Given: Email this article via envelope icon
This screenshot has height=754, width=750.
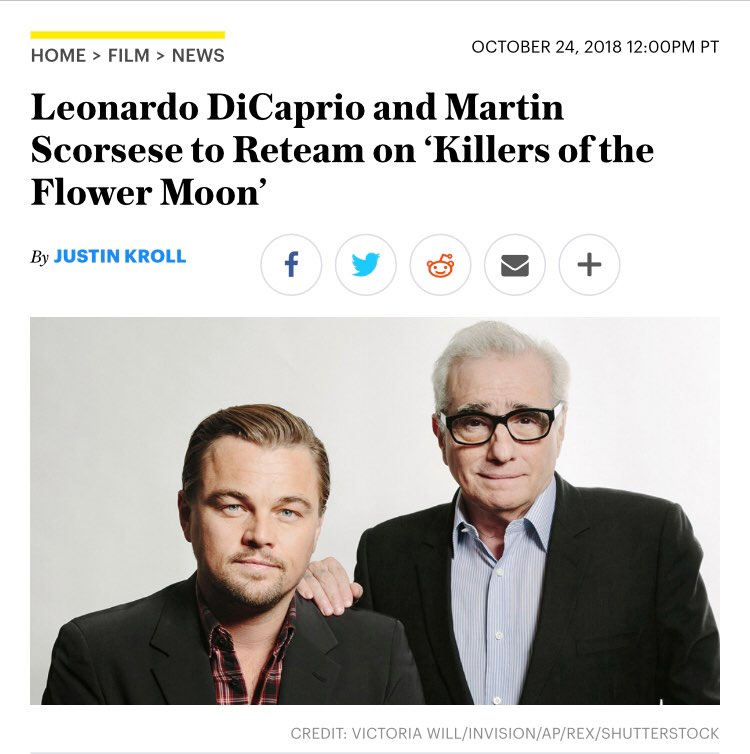Looking at the screenshot, I should [x=514, y=264].
